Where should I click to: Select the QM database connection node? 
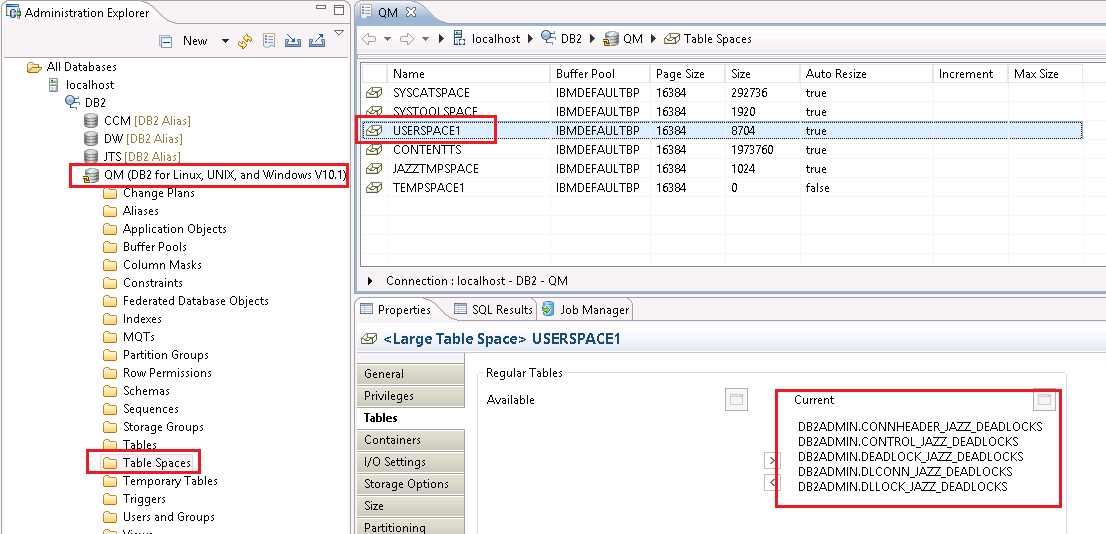216,175
